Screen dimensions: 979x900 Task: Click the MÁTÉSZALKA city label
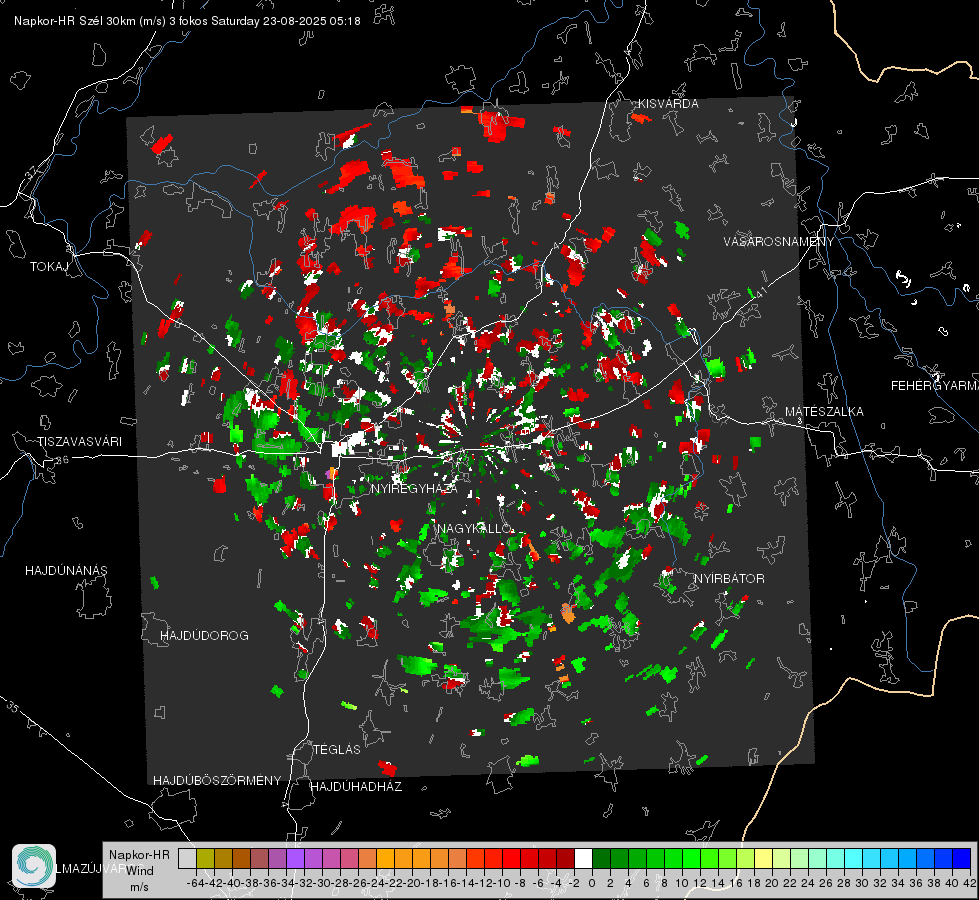click(x=824, y=412)
